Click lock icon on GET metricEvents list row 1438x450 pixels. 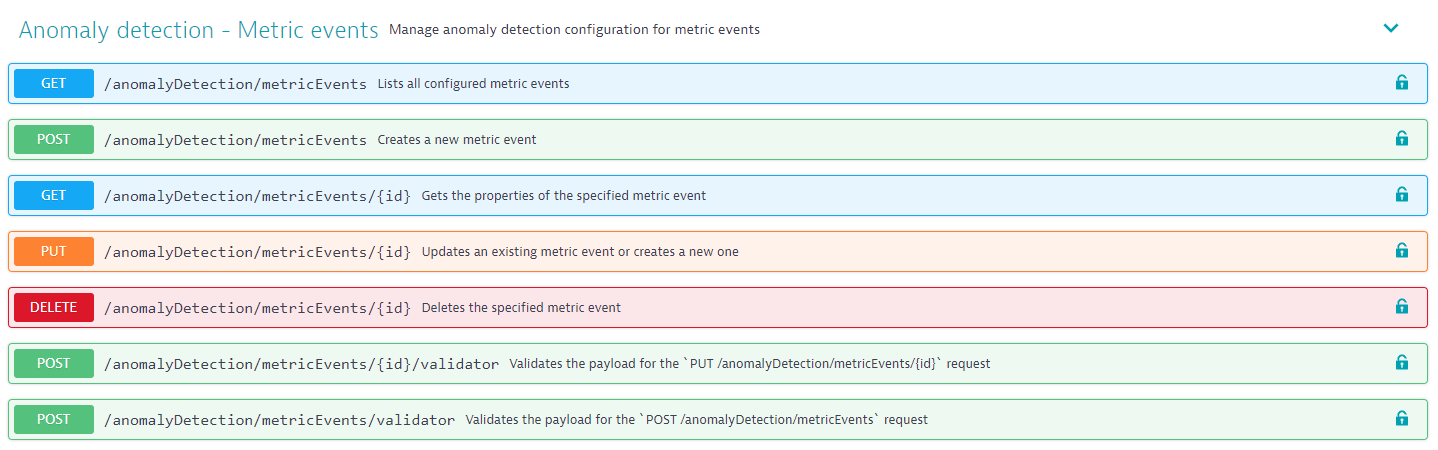click(1402, 83)
